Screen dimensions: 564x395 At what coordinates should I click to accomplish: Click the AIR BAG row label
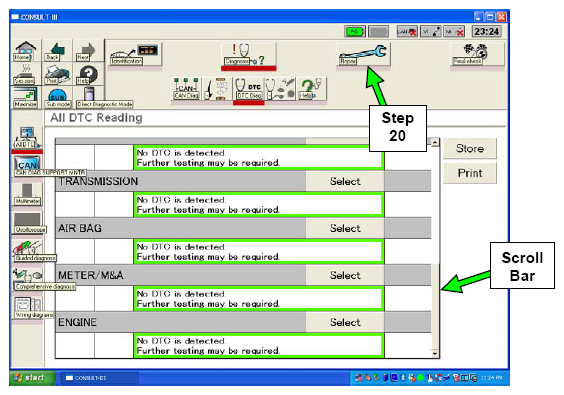(x=80, y=228)
